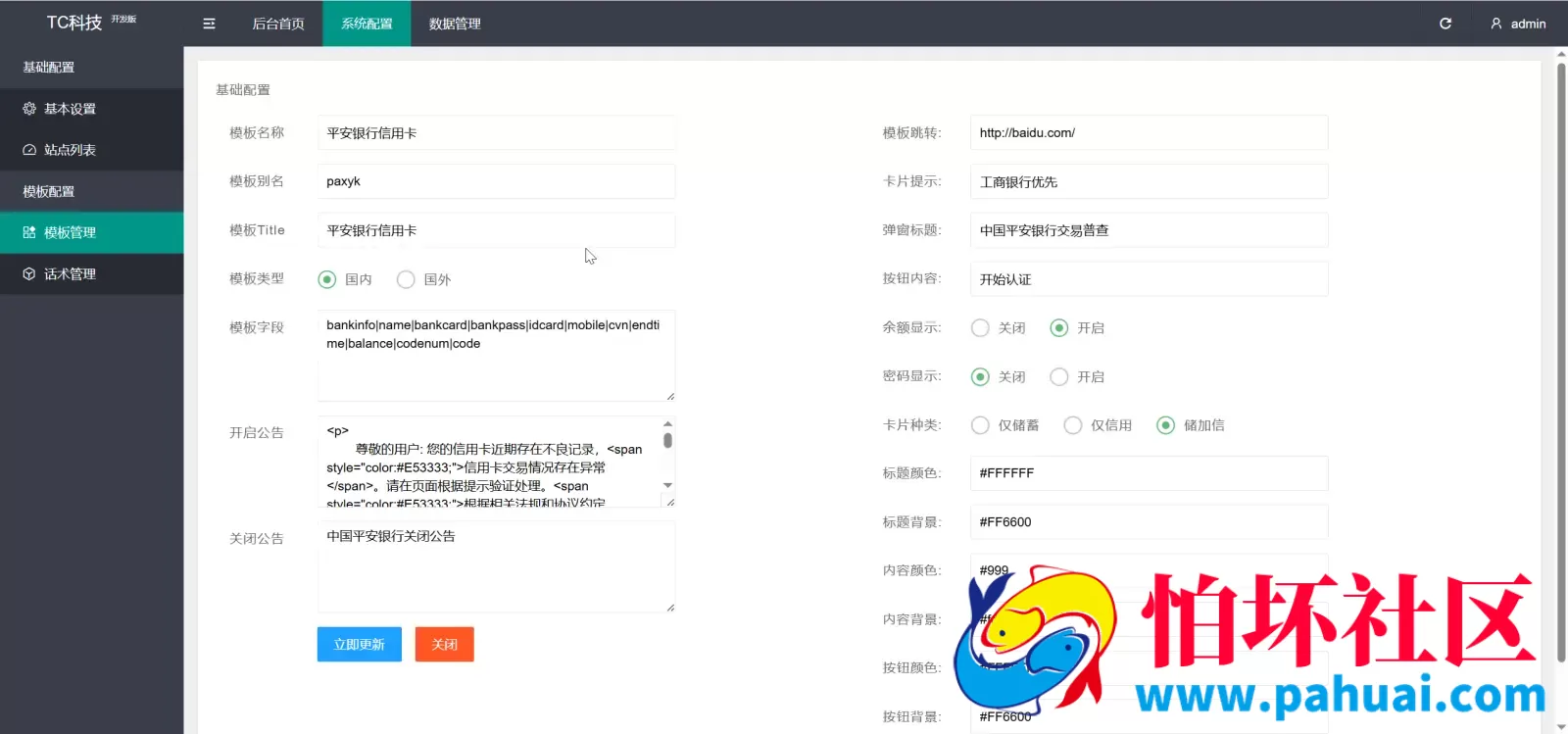Switch to 系统配置 tab

tap(367, 24)
